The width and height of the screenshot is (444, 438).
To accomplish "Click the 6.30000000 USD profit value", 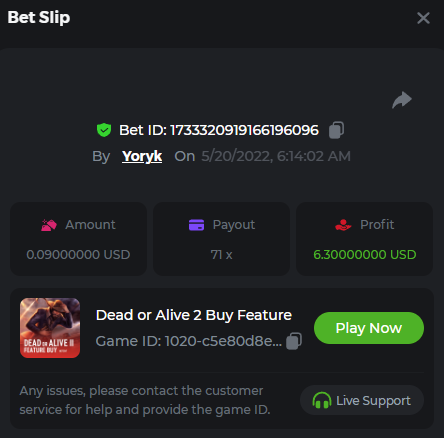I will pyautogui.click(x=365, y=255).
